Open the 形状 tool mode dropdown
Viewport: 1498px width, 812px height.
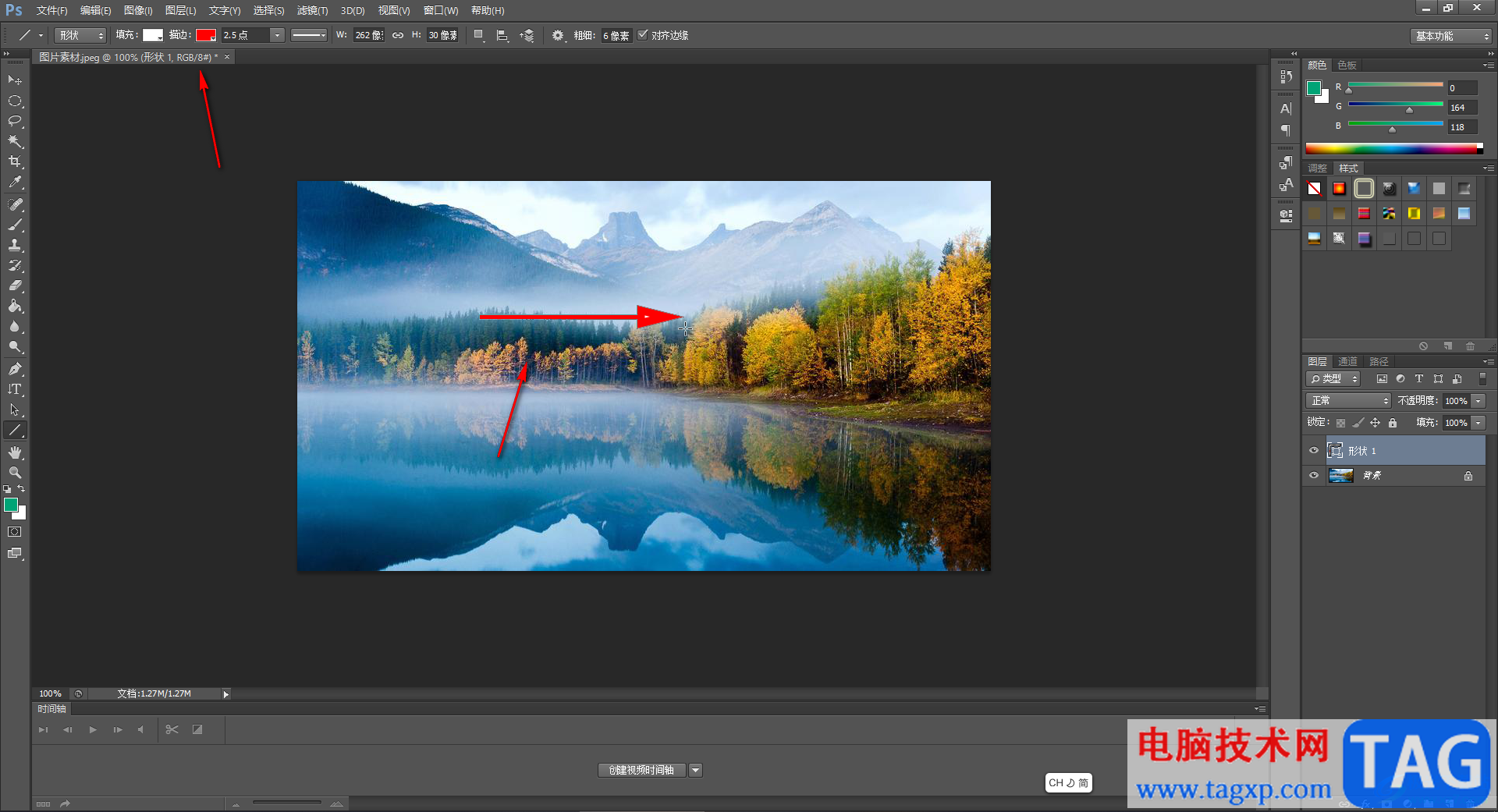click(81, 35)
